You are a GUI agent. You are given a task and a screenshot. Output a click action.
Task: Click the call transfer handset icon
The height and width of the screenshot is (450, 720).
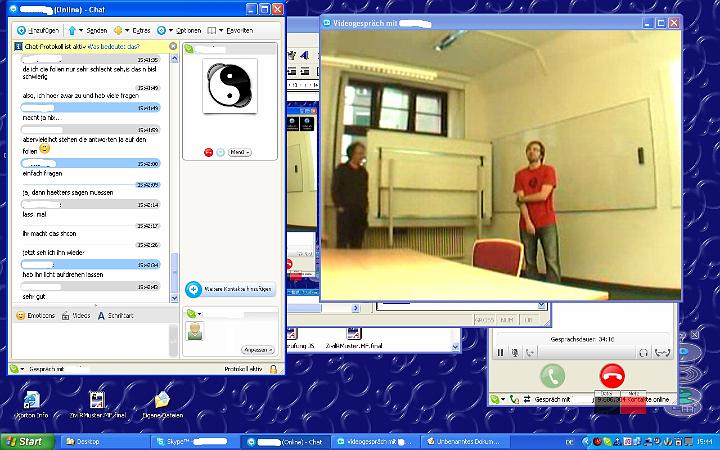663,353
